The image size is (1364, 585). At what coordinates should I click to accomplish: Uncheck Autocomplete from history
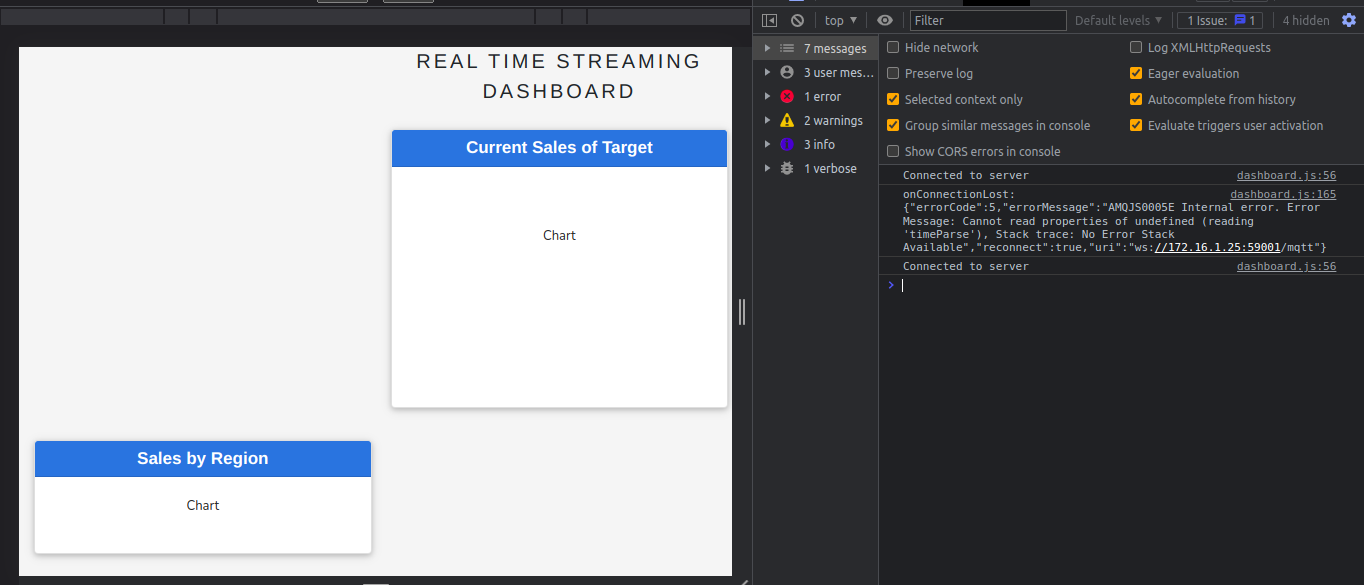tap(1136, 99)
